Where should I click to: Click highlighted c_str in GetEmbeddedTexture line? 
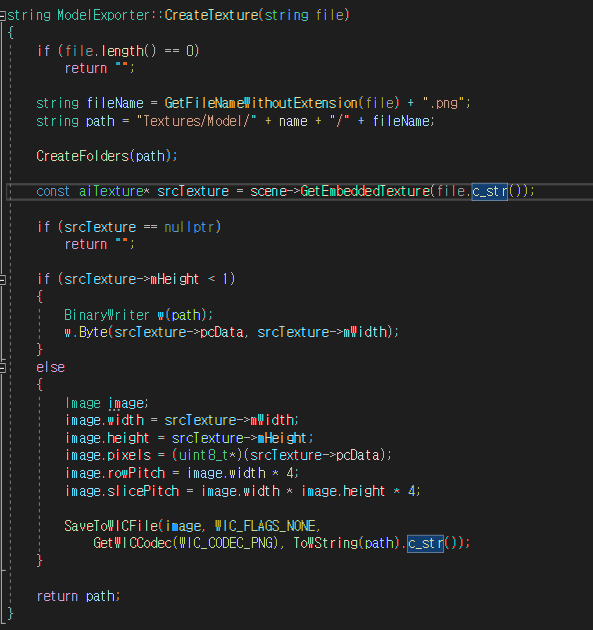[x=490, y=191]
